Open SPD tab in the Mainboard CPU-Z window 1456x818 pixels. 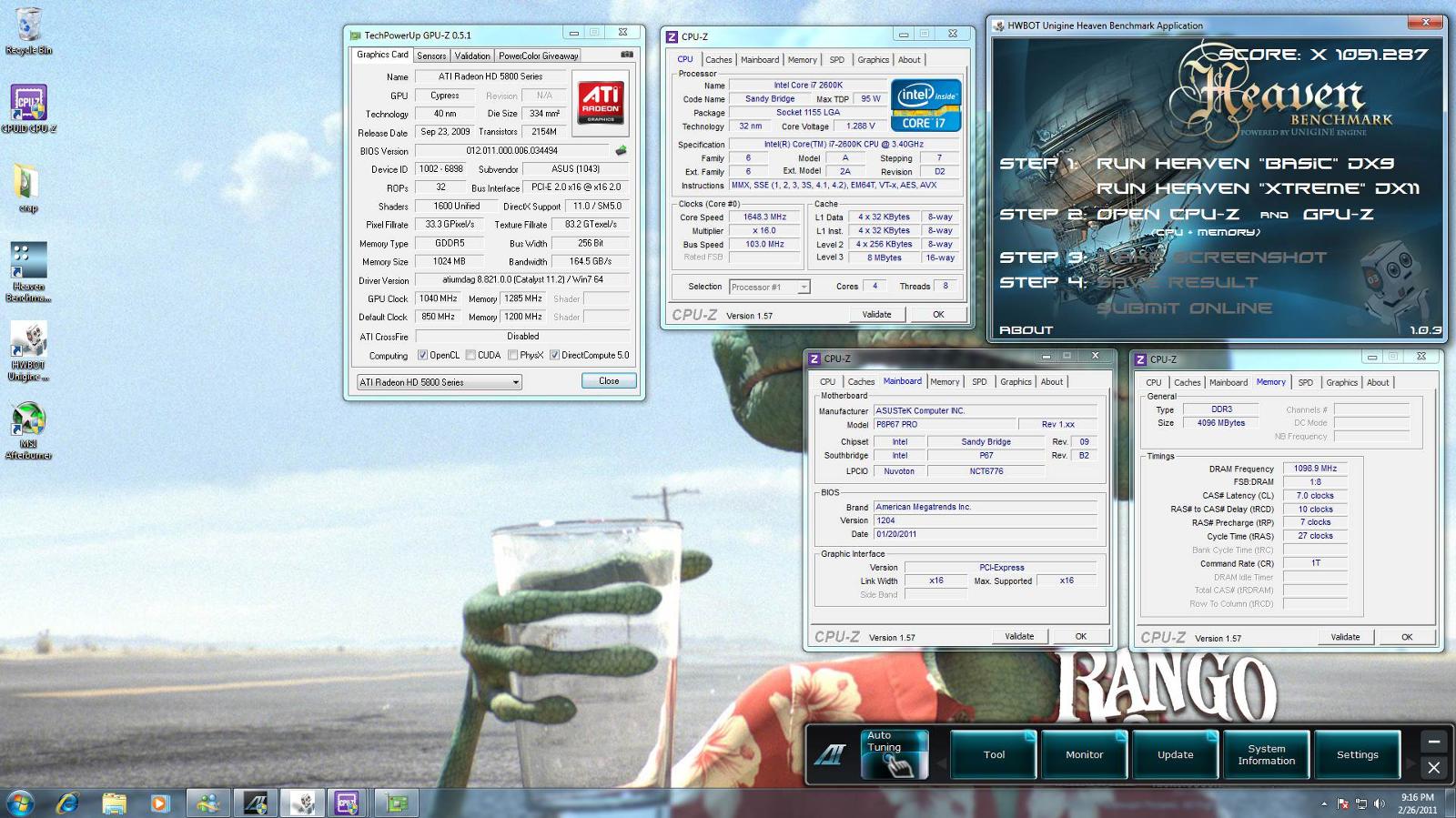(979, 382)
